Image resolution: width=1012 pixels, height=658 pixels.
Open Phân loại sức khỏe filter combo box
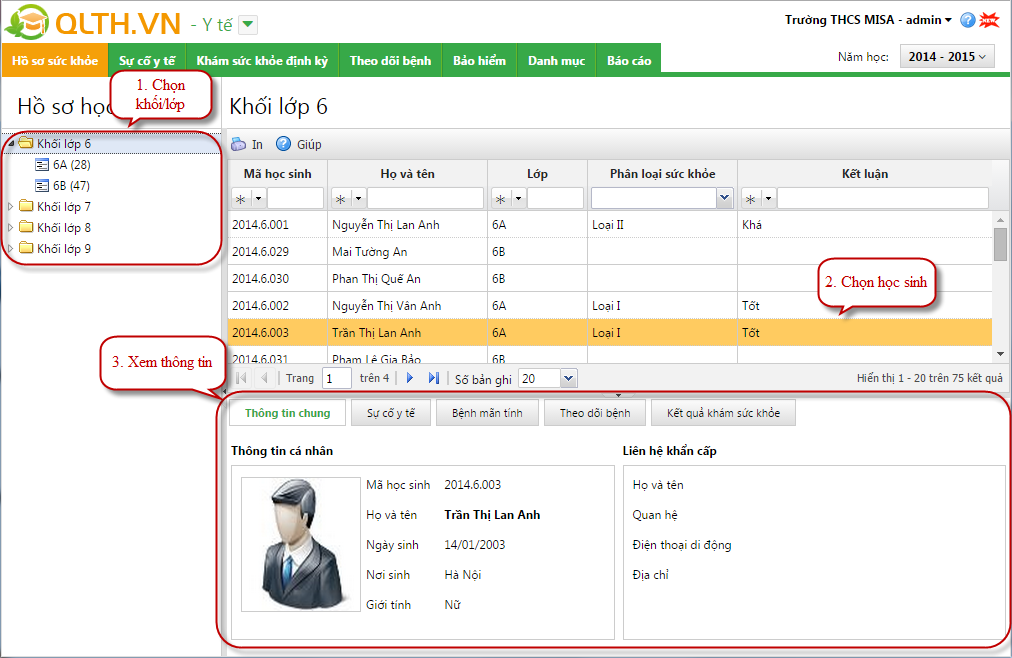[724, 198]
